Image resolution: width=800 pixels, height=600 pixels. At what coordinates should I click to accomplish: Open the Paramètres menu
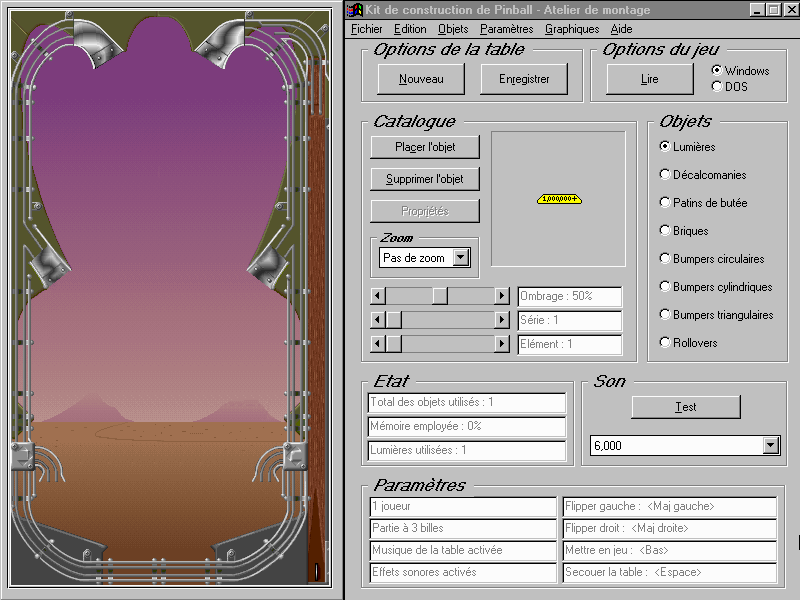(x=506, y=29)
